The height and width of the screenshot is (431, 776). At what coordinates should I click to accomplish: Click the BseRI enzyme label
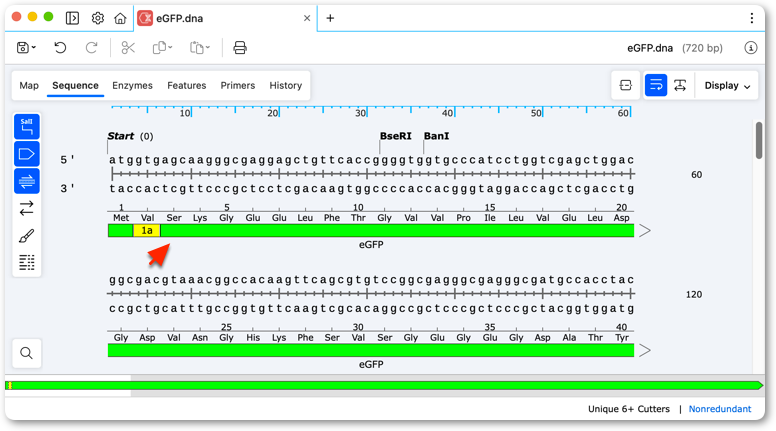[x=395, y=136]
